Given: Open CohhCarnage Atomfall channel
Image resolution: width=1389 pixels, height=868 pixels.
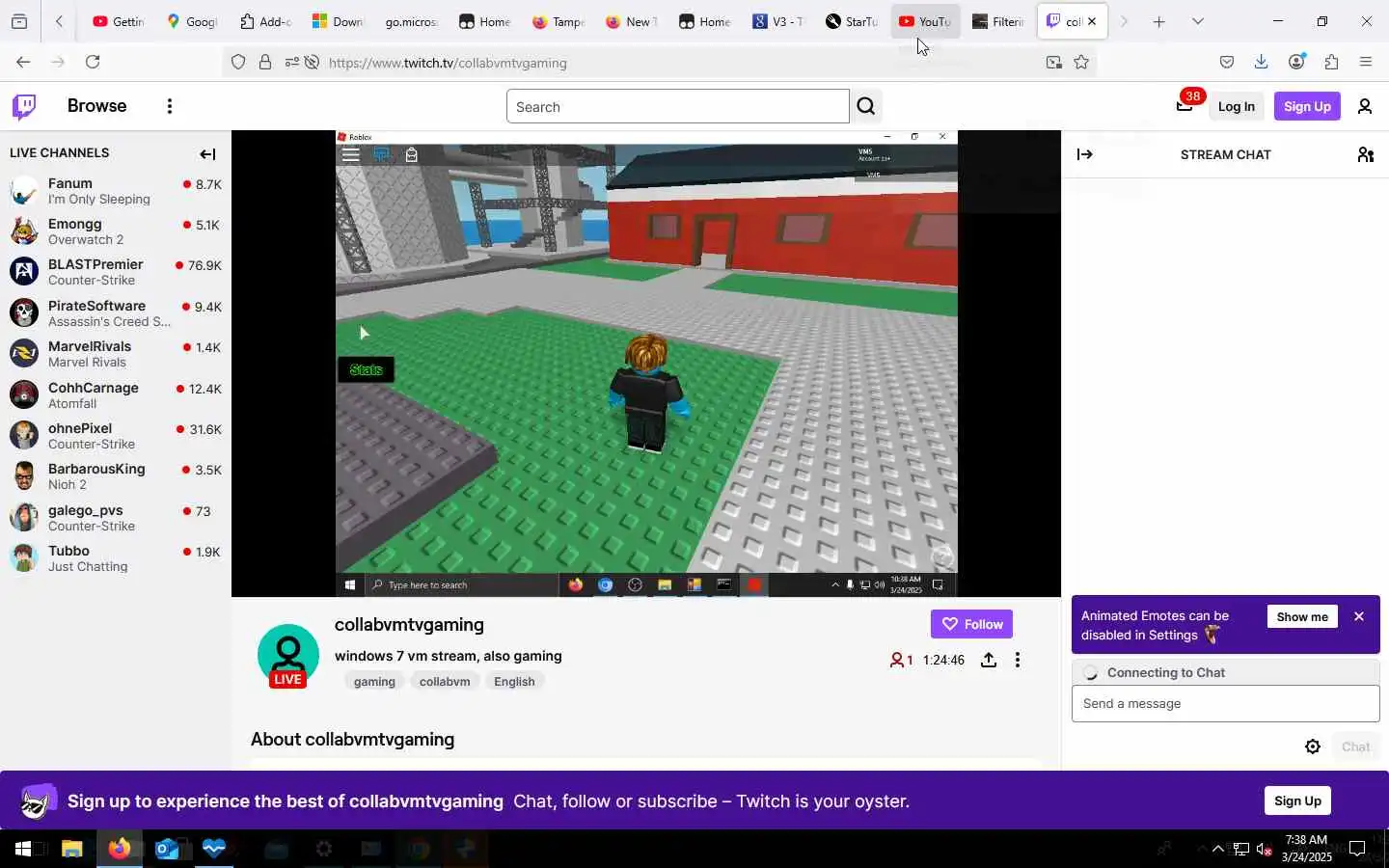Looking at the screenshot, I should (116, 395).
